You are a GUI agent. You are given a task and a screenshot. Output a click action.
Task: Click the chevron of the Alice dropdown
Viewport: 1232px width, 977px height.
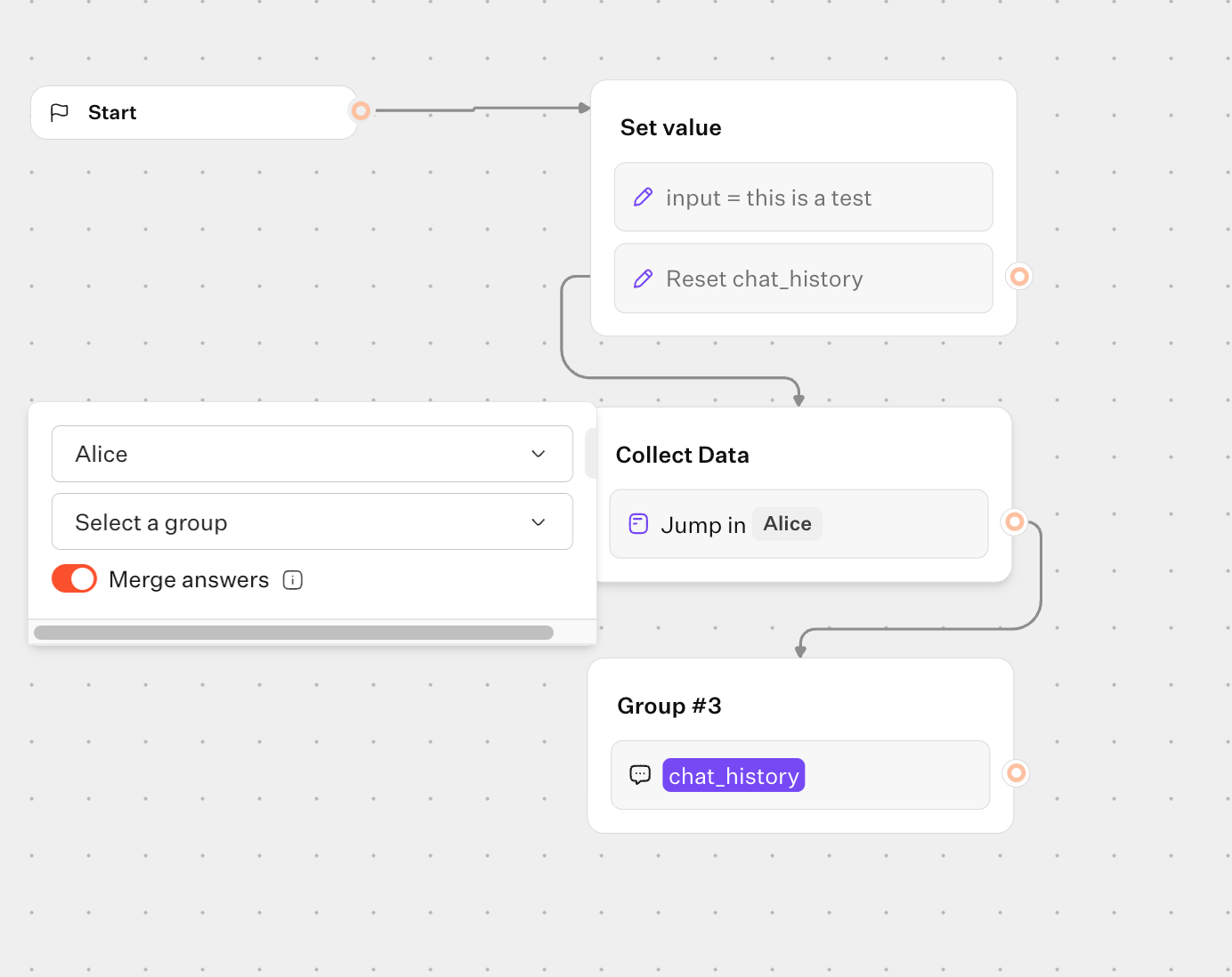[539, 454]
